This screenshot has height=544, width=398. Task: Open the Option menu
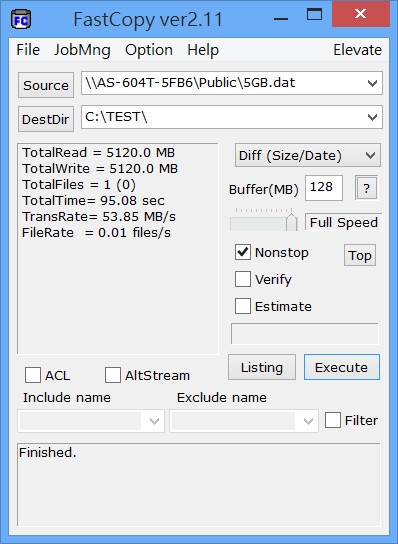point(149,50)
